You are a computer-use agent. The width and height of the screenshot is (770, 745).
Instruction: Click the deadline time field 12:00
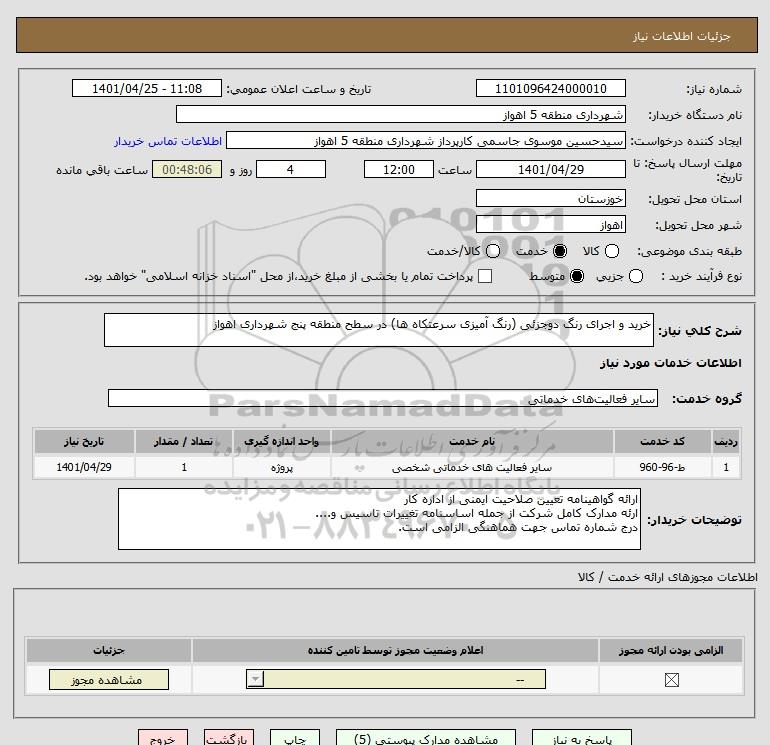tap(399, 169)
